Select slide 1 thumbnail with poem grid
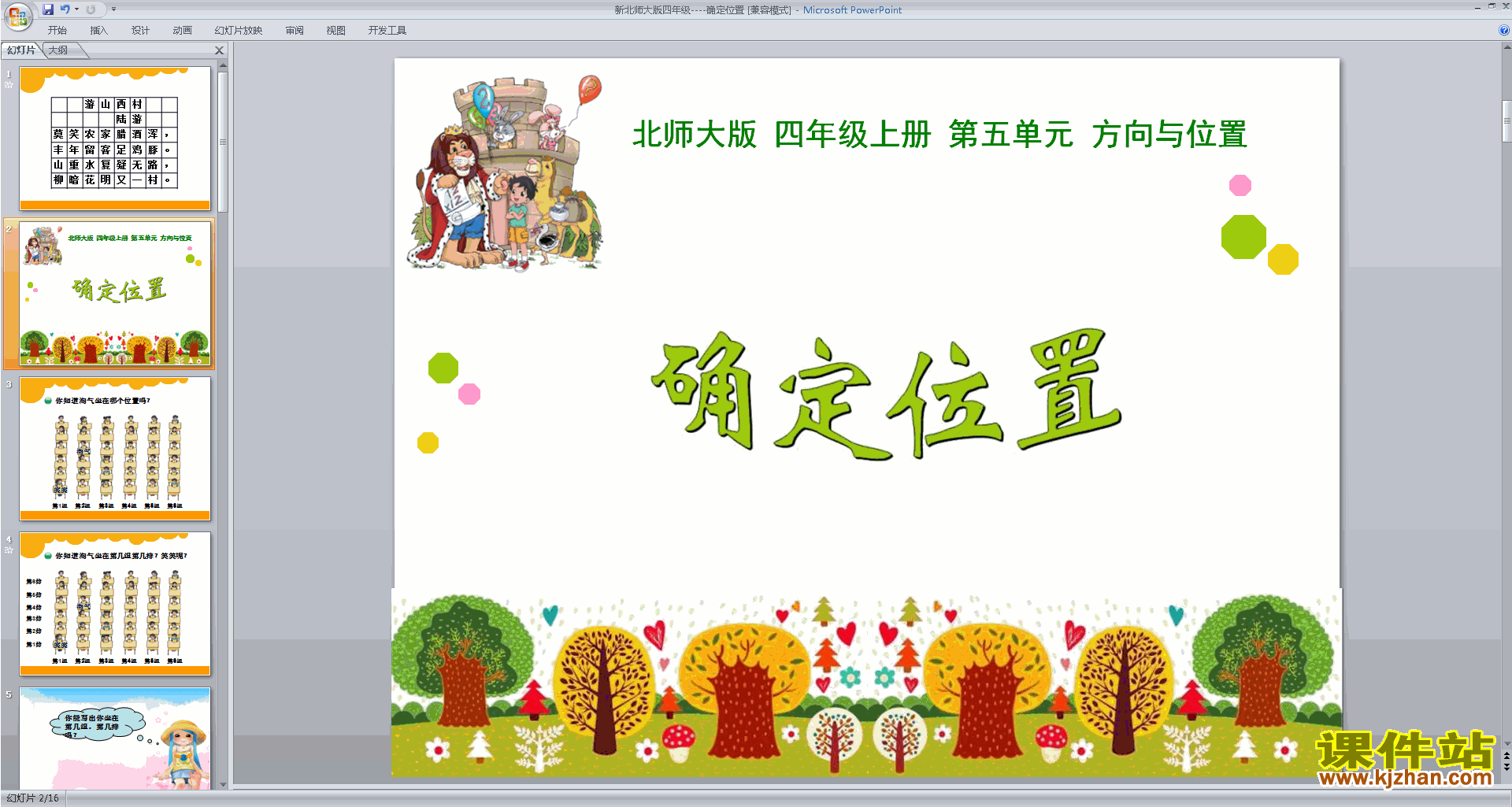Screen dimensions: 1512x807 tap(115, 139)
